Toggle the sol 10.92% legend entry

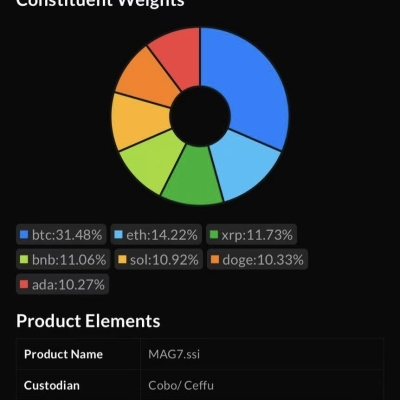[159, 259]
